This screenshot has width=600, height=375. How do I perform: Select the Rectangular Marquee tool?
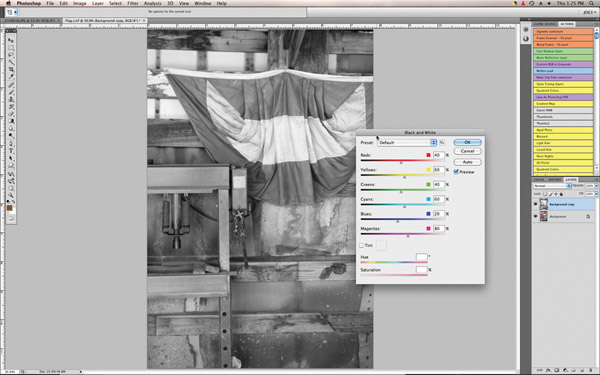tap(11, 48)
